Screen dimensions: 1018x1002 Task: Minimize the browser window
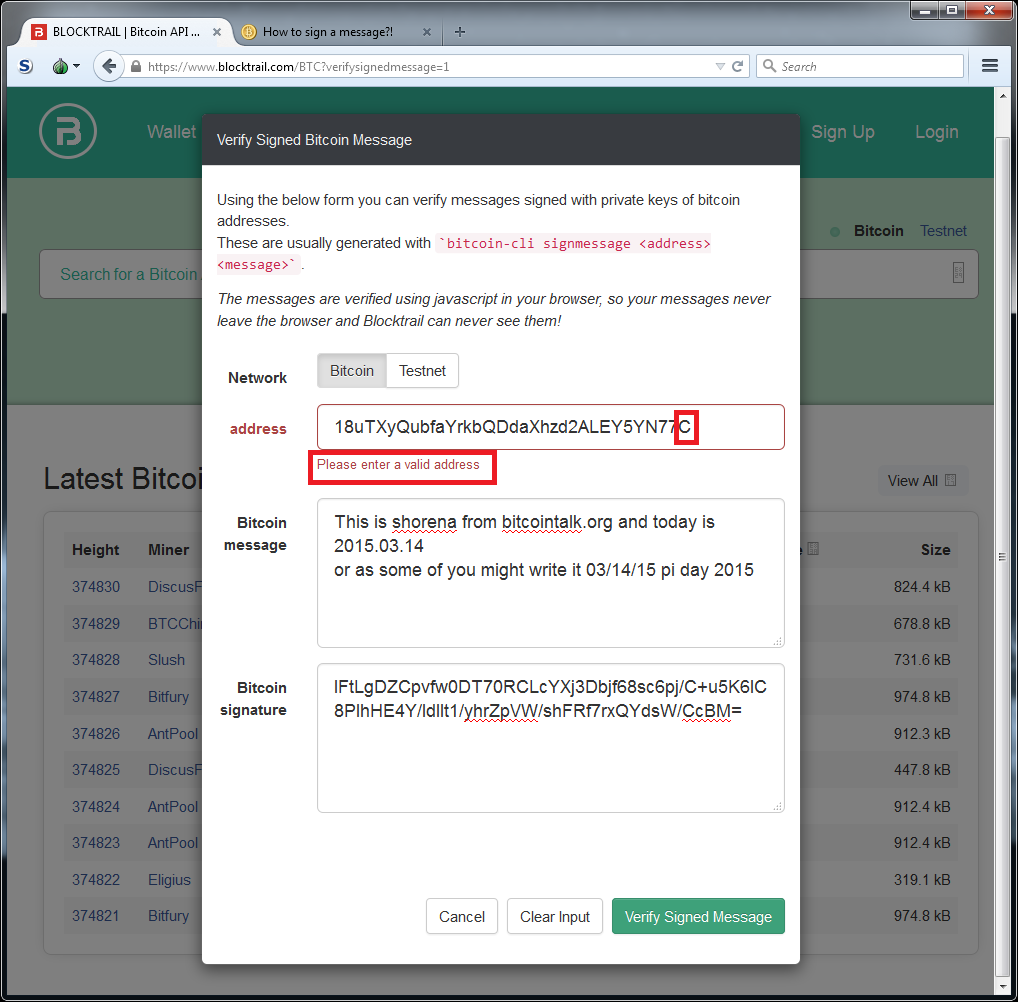[x=925, y=10]
